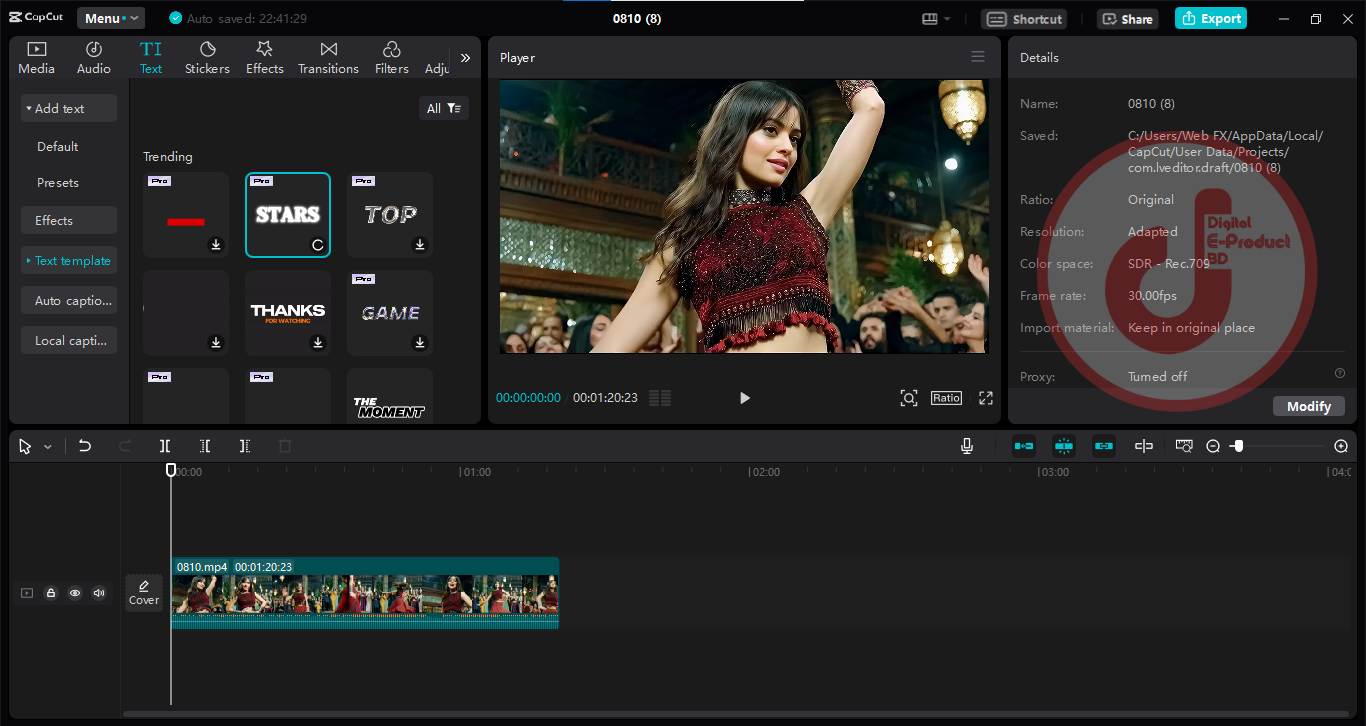
Task: Delete left of playhead
Action: point(205,446)
